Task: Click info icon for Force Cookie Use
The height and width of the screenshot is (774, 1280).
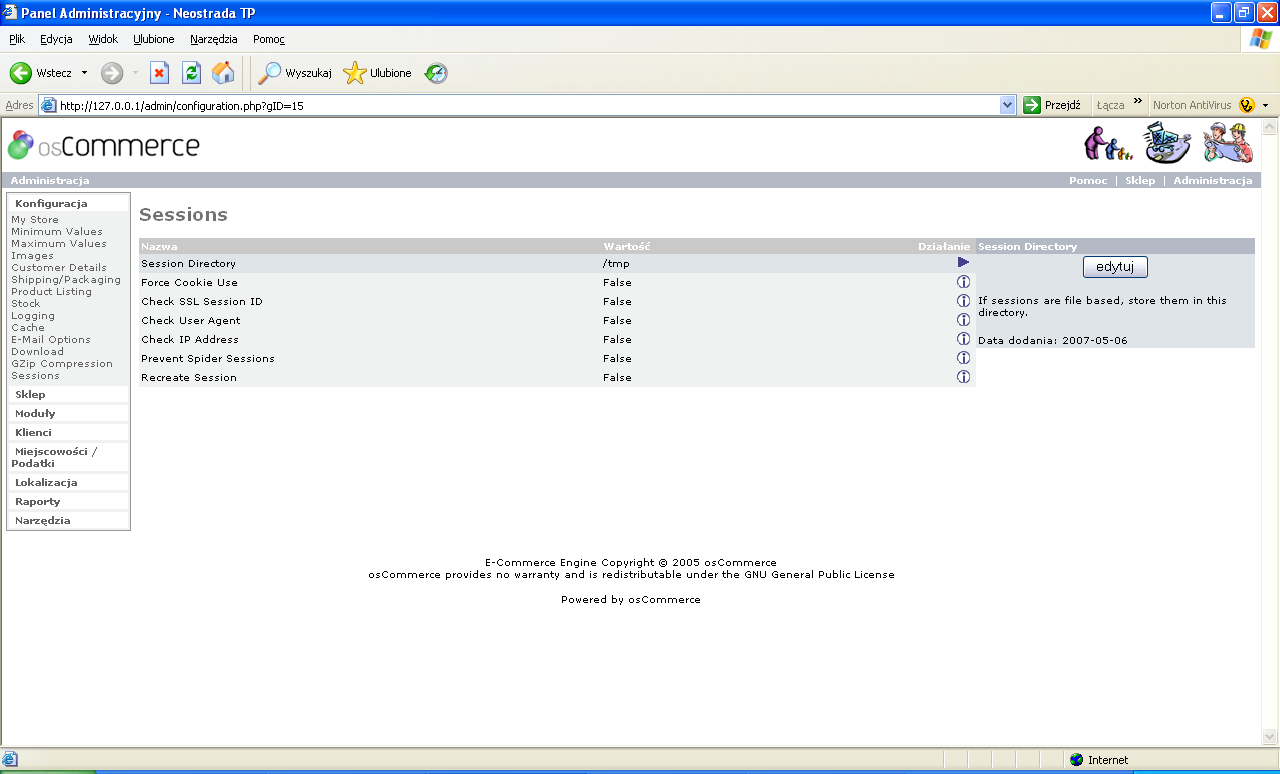Action: click(964, 282)
